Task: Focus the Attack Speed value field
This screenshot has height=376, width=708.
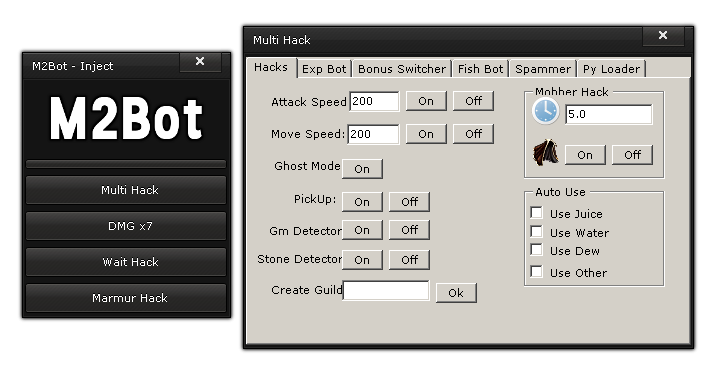Action: (x=374, y=101)
